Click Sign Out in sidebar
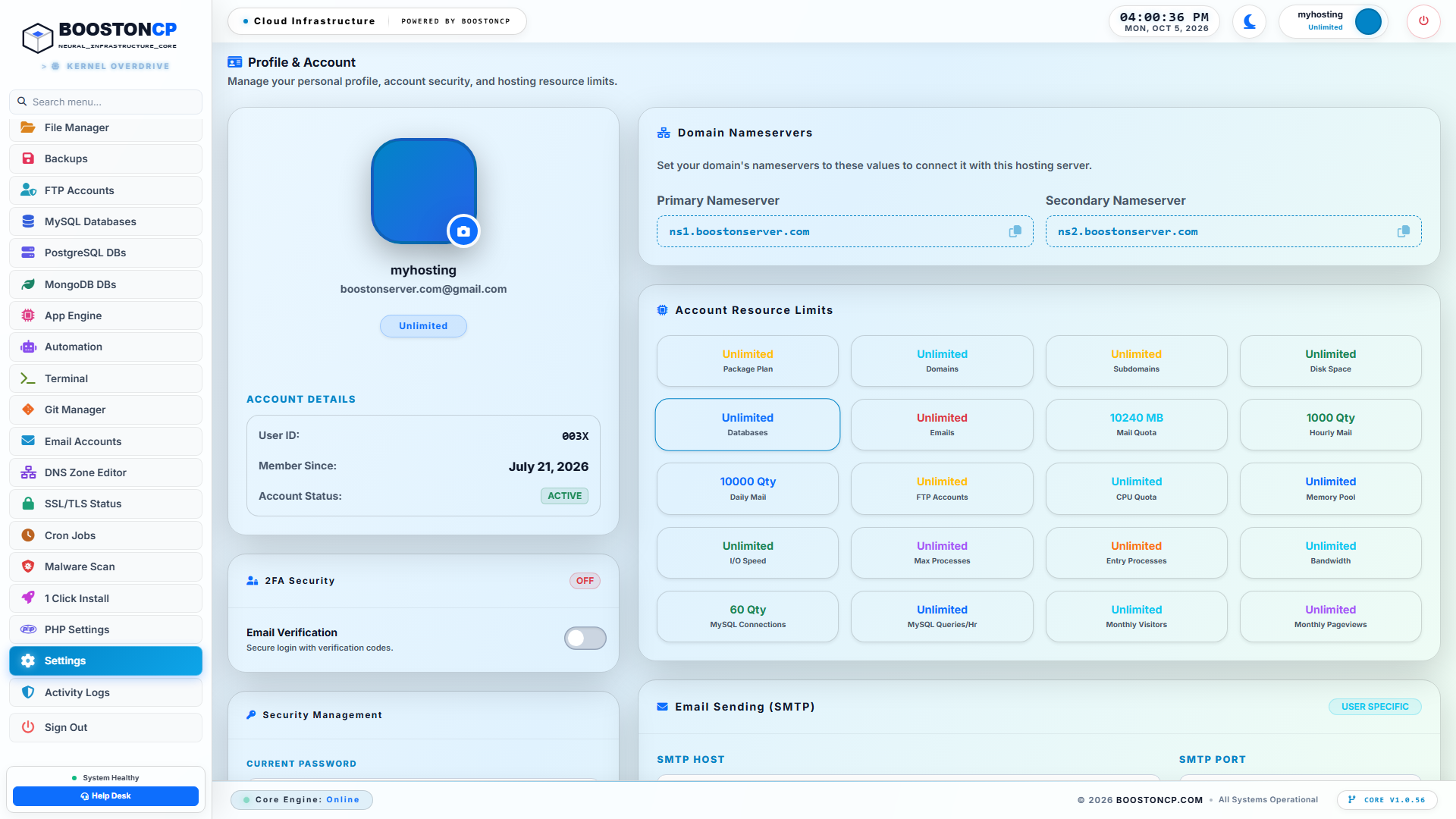The height and width of the screenshot is (819, 1456). click(105, 727)
